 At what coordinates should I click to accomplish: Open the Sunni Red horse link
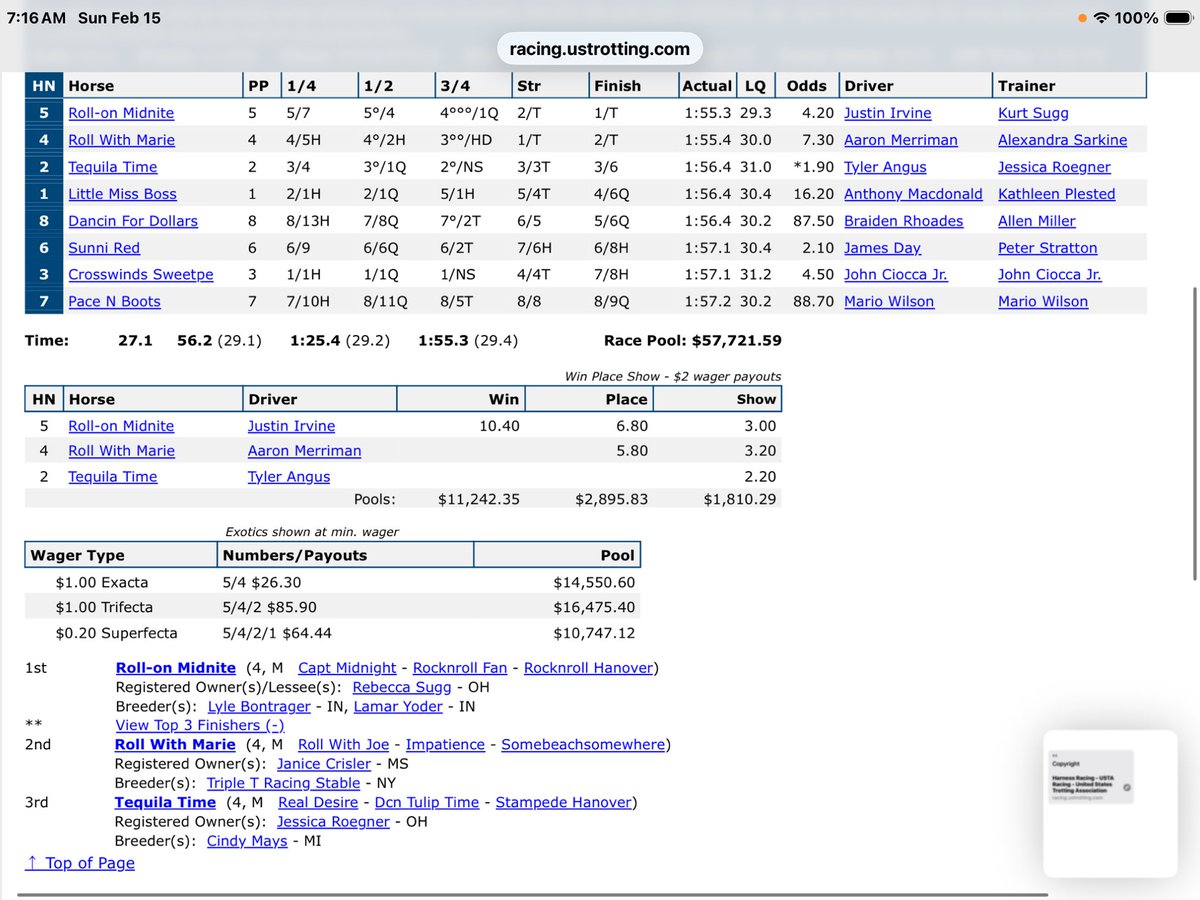pyautogui.click(x=104, y=248)
